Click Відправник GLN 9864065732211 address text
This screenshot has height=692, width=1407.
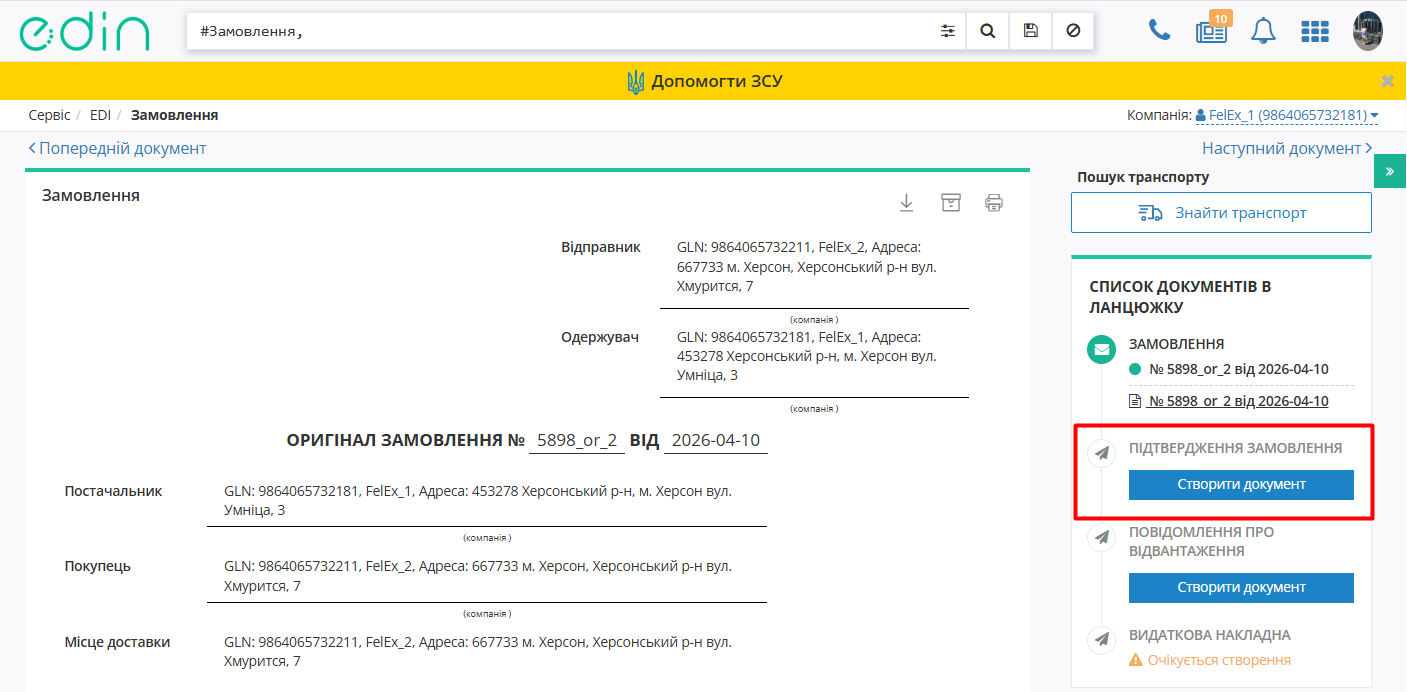click(807, 266)
